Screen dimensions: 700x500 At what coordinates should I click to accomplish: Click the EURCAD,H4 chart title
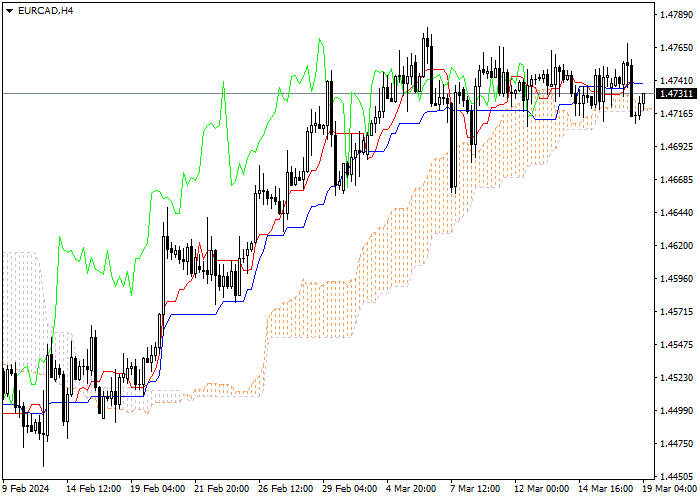tap(46, 11)
